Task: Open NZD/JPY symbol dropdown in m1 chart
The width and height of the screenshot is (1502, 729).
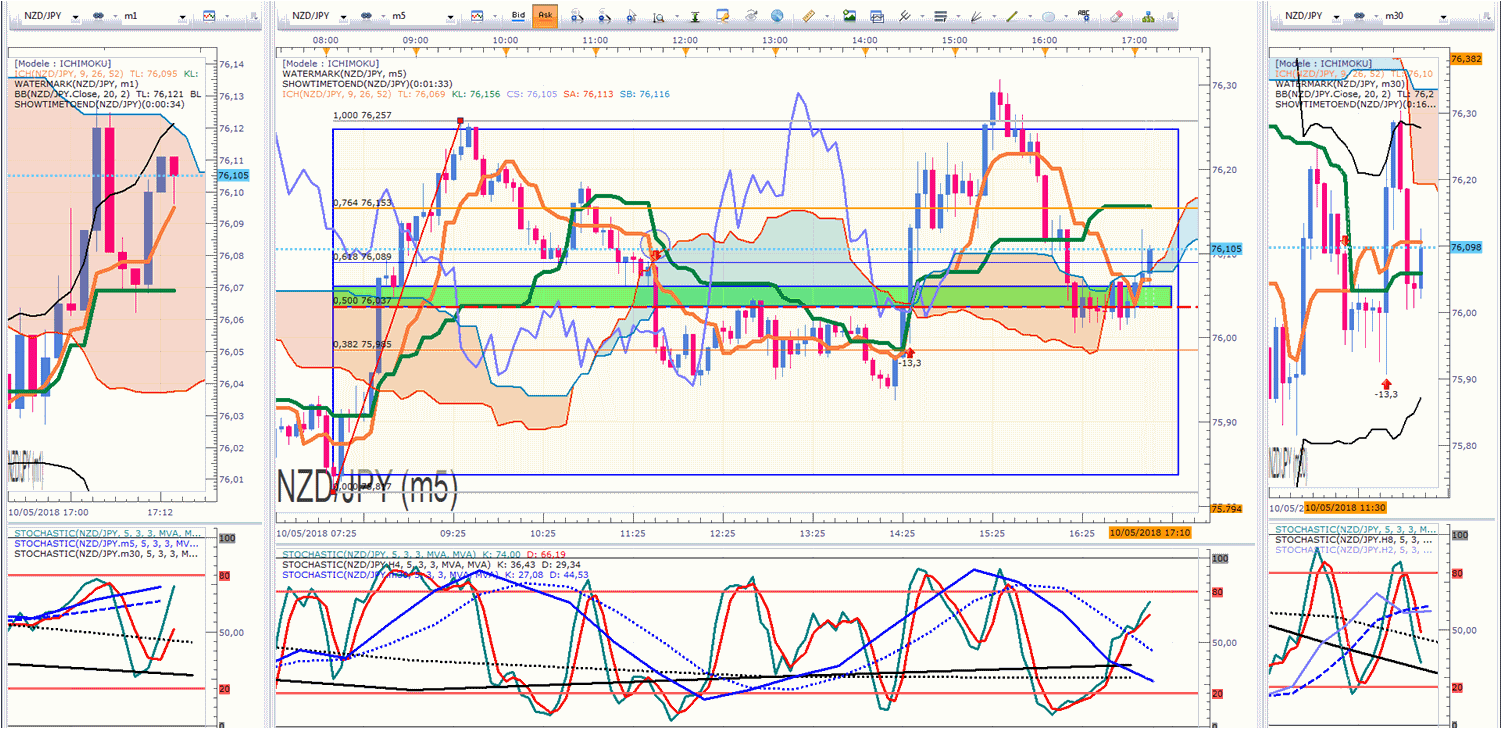Action: (75, 17)
